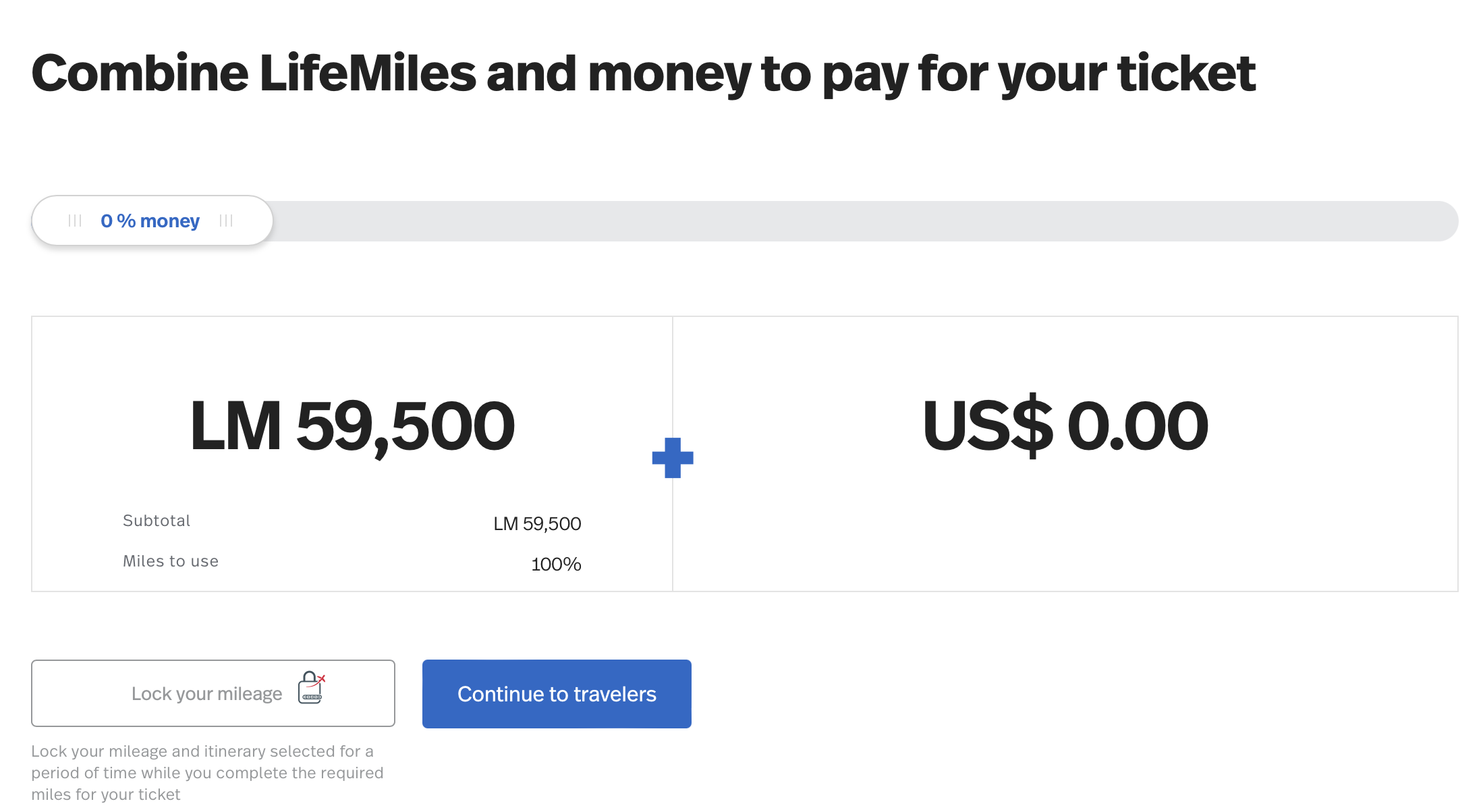
Task: Click the left grip lines on slider handle
Action: (x=75, y=221)
